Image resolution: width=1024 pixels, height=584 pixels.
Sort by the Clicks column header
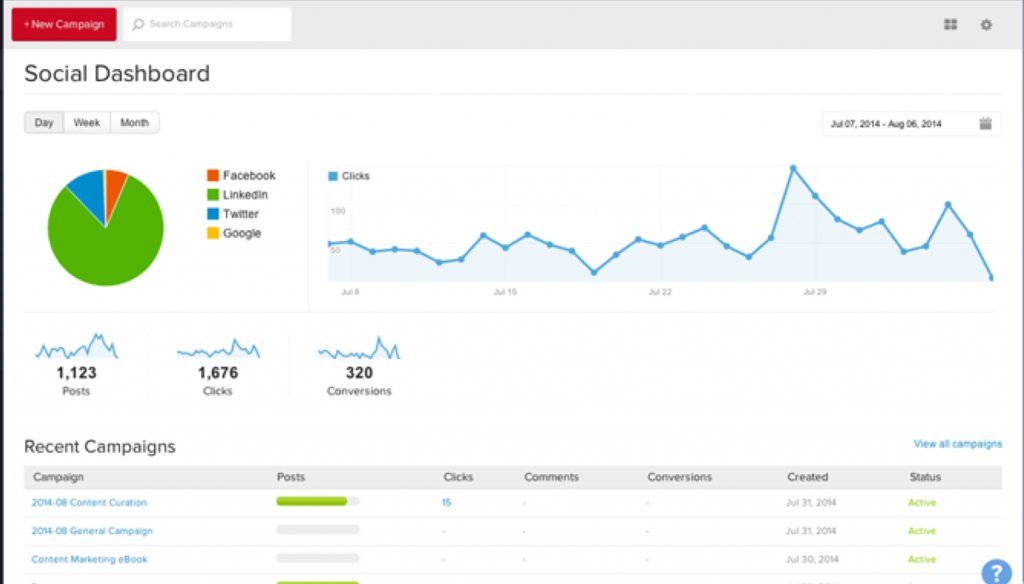(x=458, y=477)
